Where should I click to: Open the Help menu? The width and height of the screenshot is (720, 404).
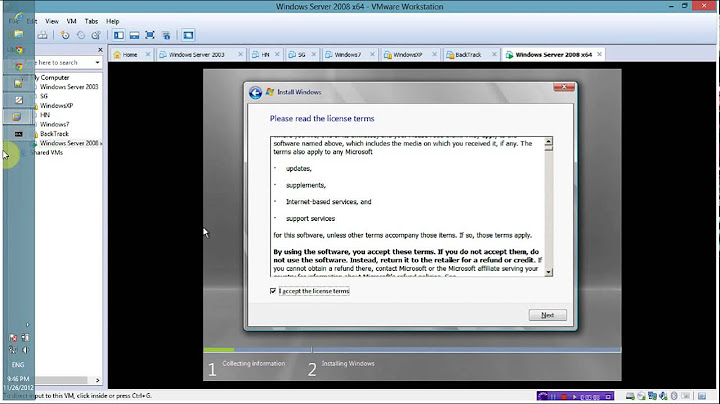pyautogui.click(x=112, y=21)
